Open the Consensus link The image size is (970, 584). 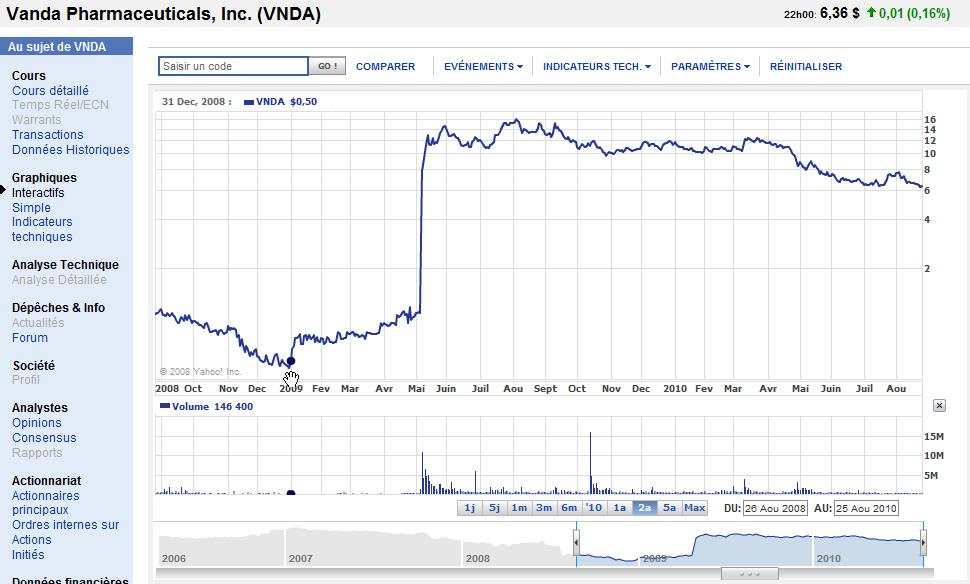pyautogui.click(x=44, y=437)
